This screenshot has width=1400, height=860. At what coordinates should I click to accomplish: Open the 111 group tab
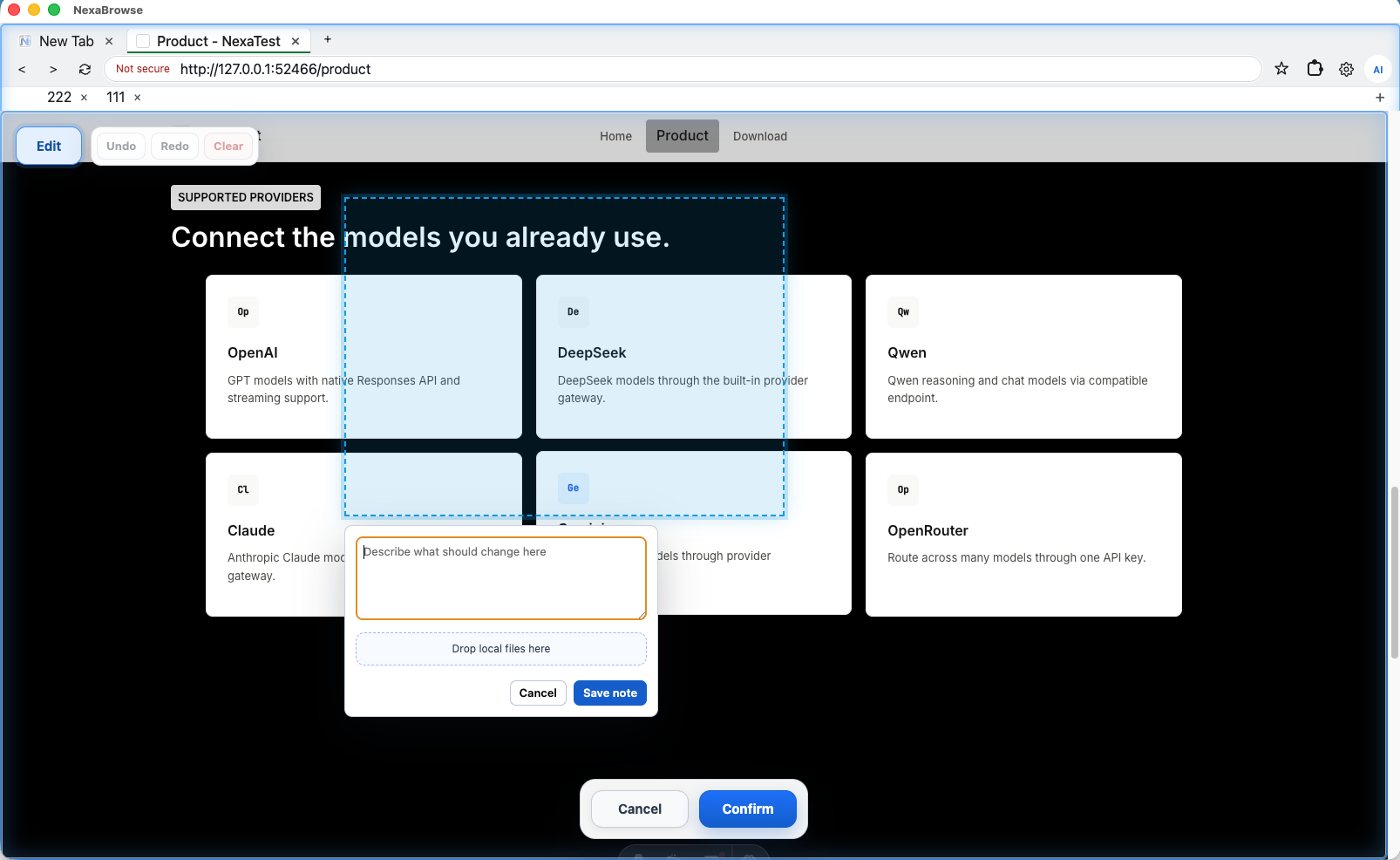pyautogui.click(x=116, y=98)
